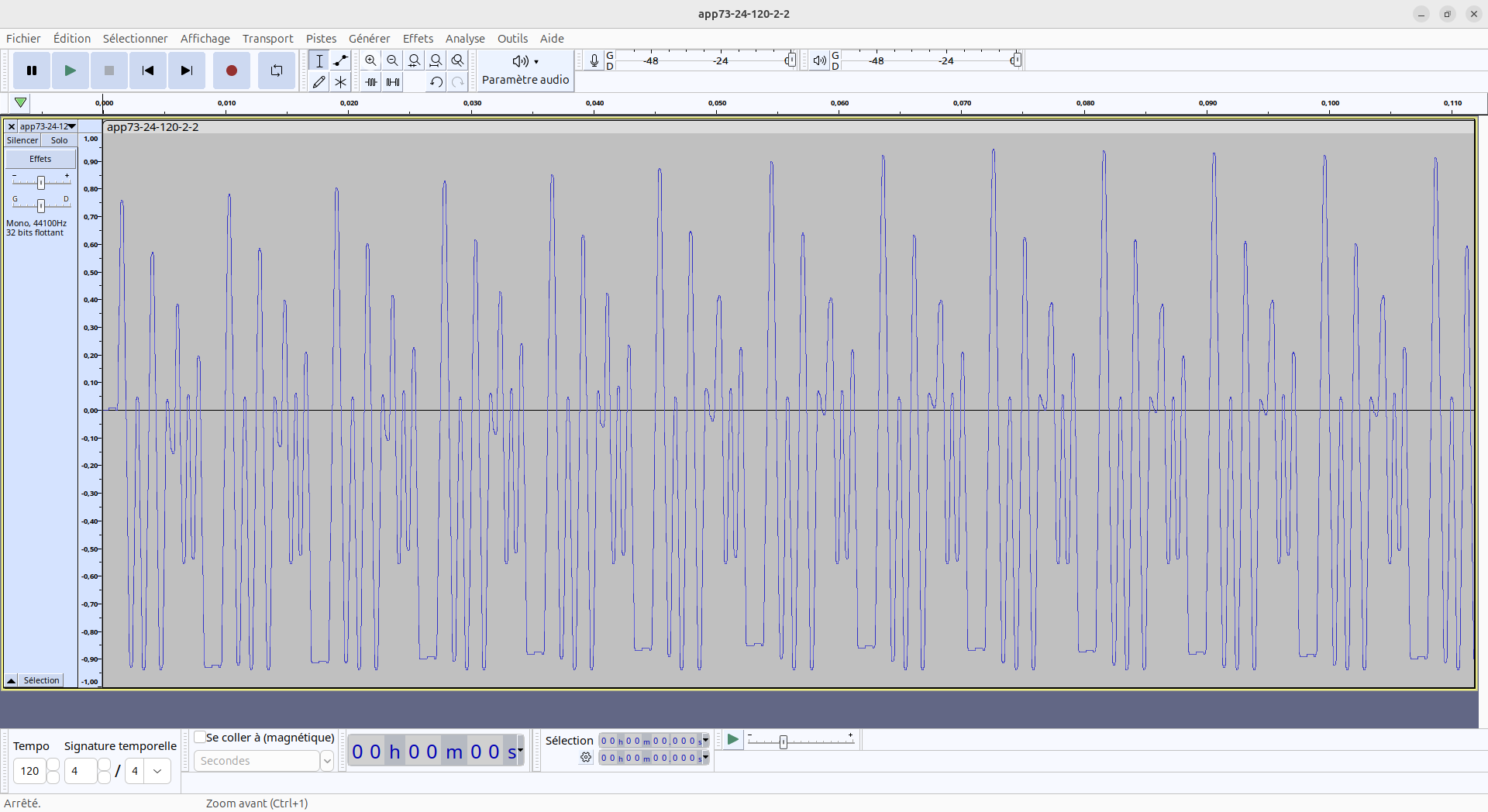Mute track with Silencer button
Image resolution: width=1488 pixels, height=812 pixels.
pos(22,140)
